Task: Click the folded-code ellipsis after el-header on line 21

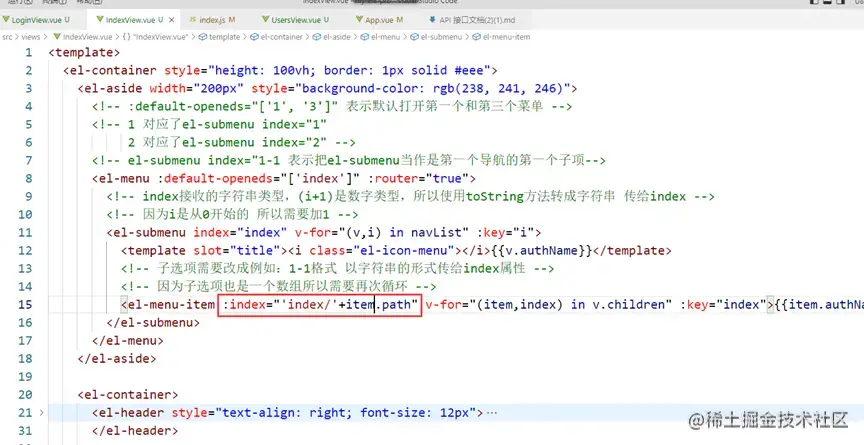Action: [x=492, y=413]
